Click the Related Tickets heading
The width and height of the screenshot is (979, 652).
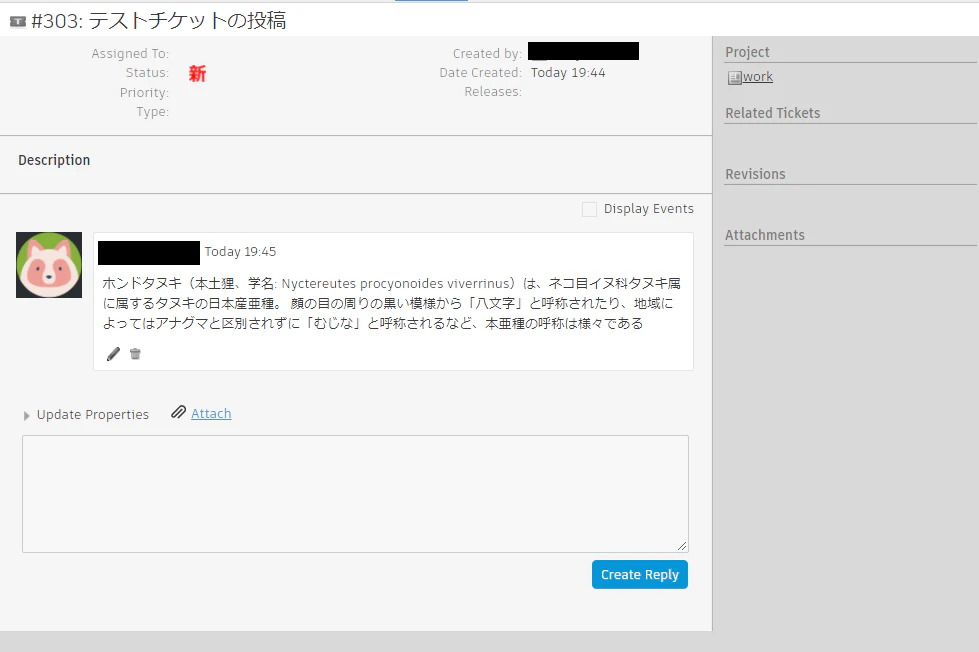pyautogui.click(x=772, y=113)
